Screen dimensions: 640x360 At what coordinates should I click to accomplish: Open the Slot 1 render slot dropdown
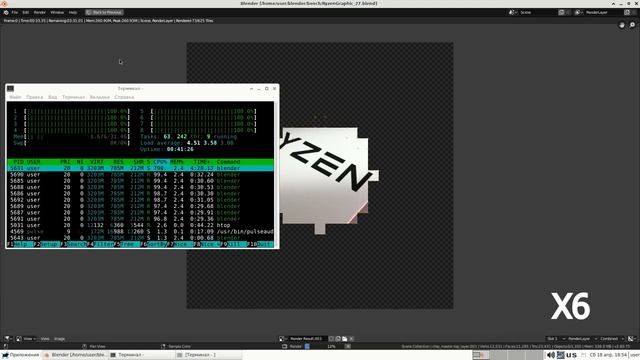(x=556, y=338)
